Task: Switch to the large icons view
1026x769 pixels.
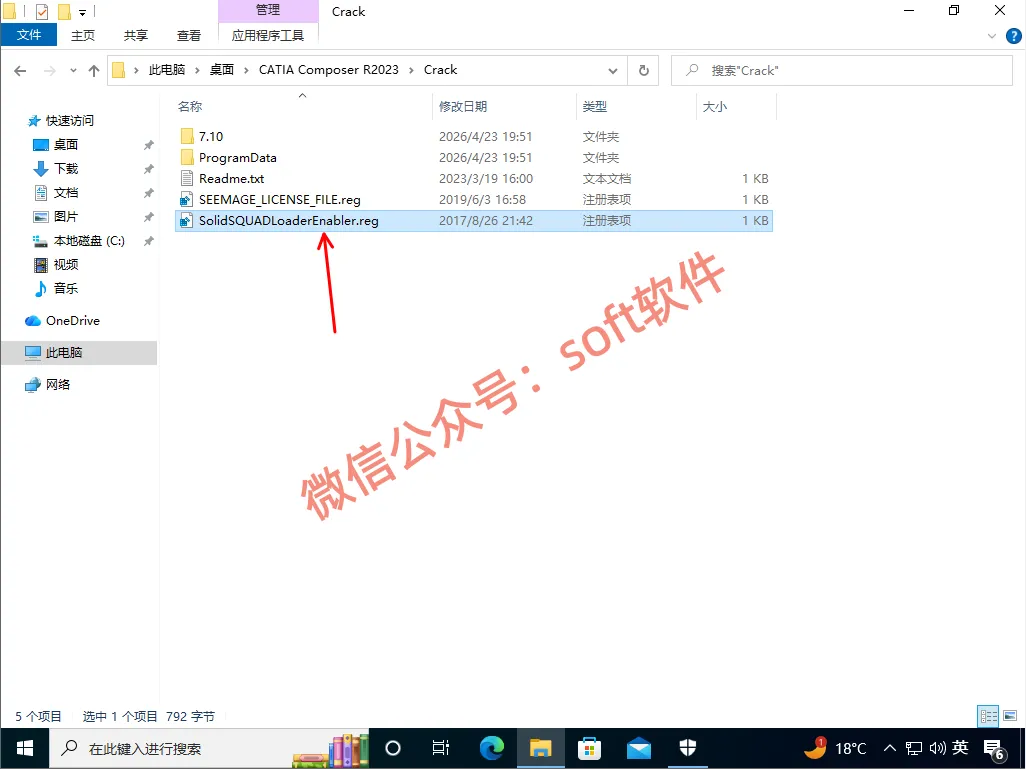Action: [x=1010, y=716]
